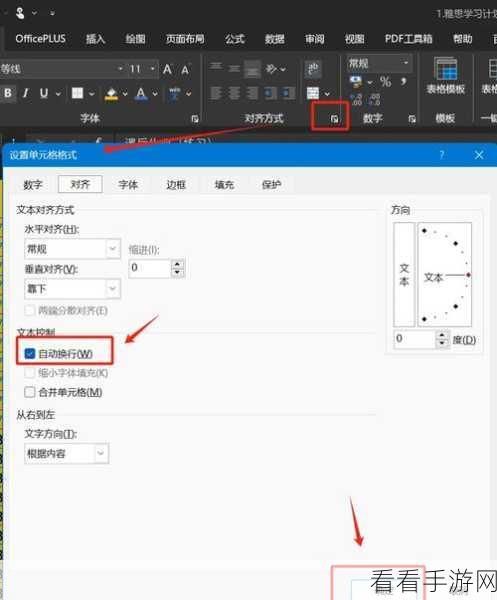Click the vertical 文本 orientation box
This screenshot has width=497, height=600.
404,274
